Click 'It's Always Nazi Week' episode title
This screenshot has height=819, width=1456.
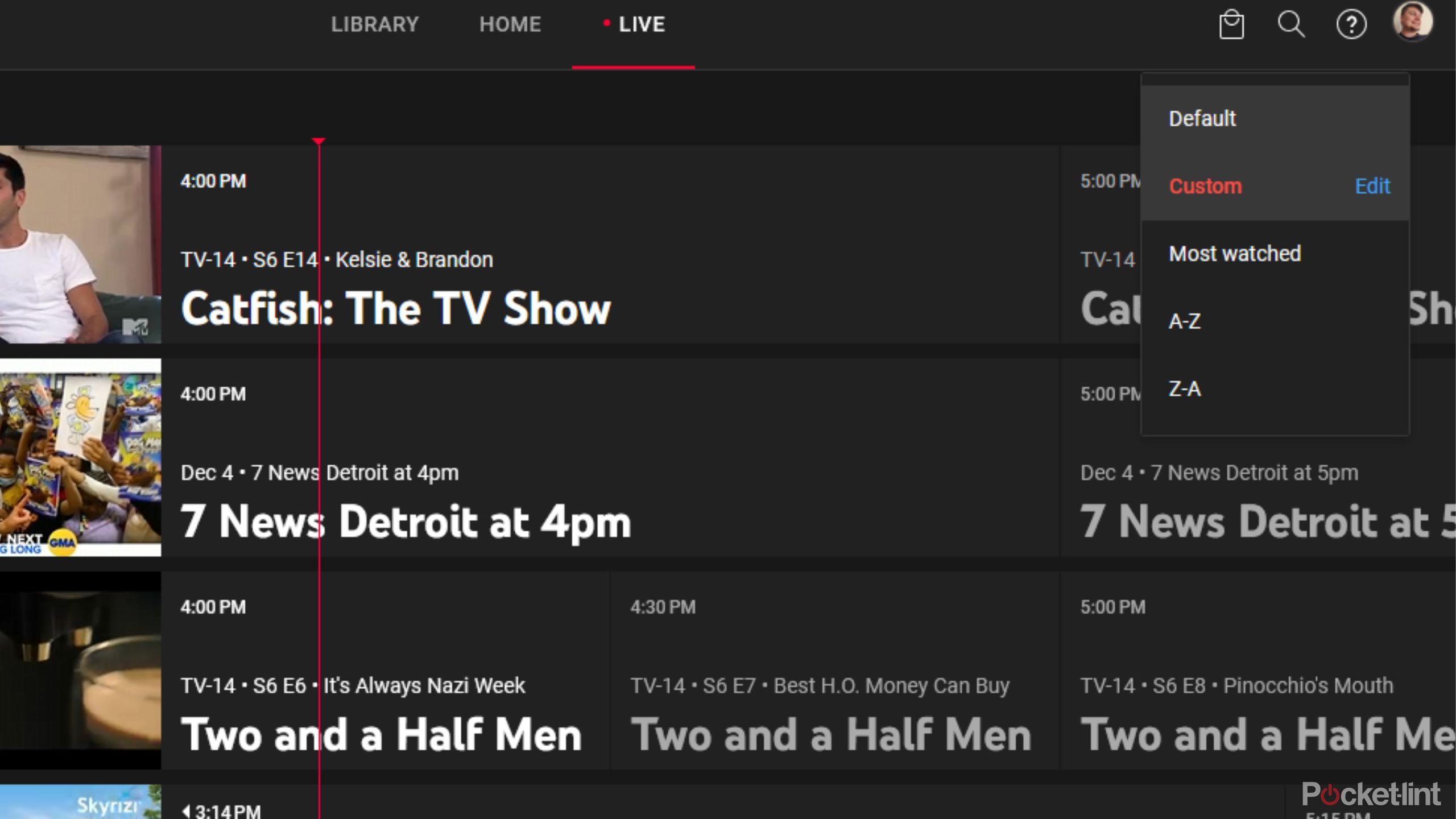click(x=424, y=686)
